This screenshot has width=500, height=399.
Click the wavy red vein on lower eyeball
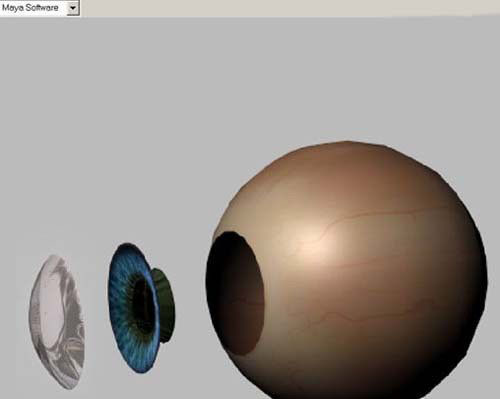click(377, 312)
